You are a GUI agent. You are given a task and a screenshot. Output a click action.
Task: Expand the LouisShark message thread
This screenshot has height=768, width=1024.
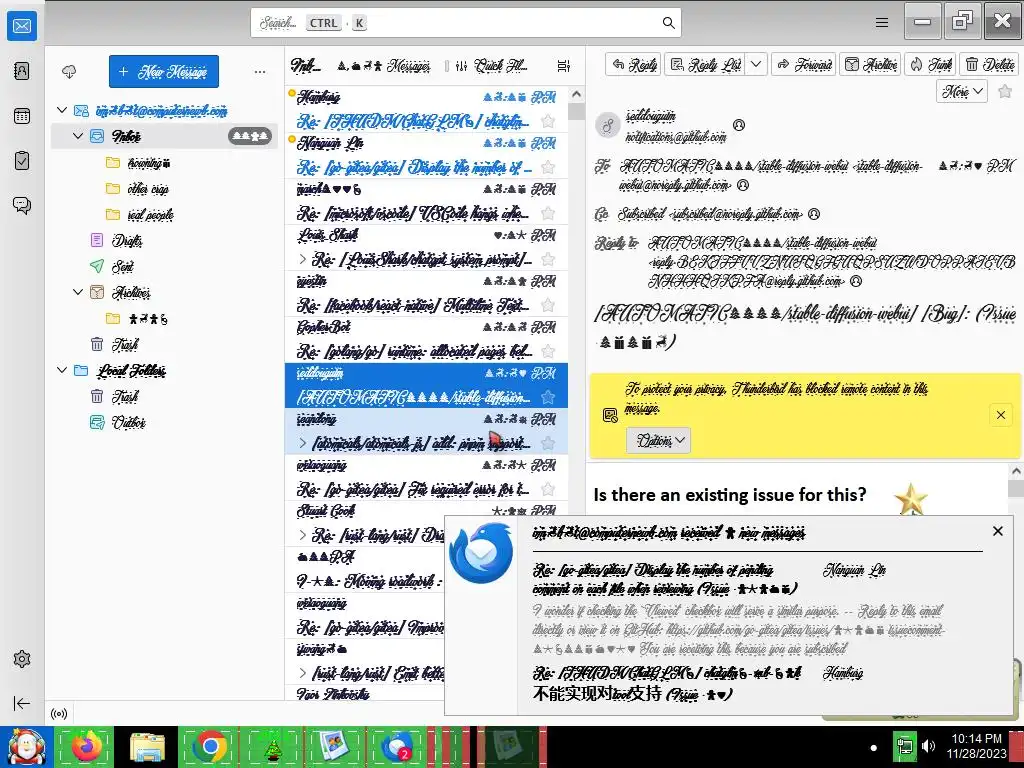(x=302, y=259)
